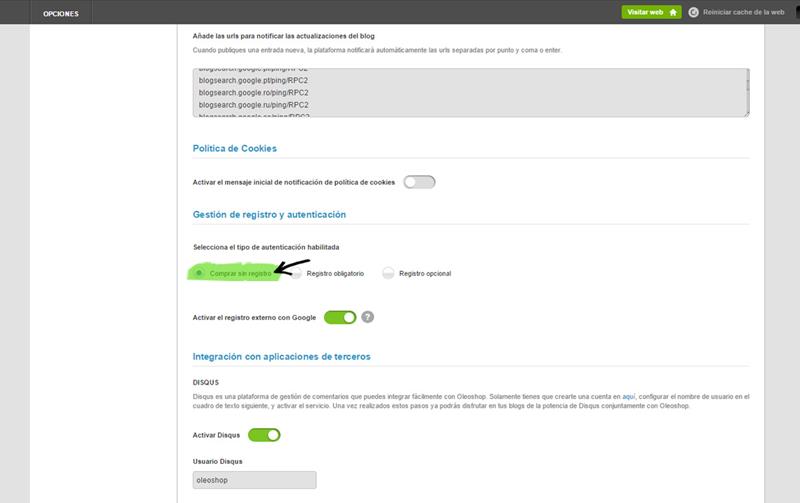This screenshot has height=503, width=800.
Task: Click the blogsearch.google.ro ping URL line
Action: 254,93
